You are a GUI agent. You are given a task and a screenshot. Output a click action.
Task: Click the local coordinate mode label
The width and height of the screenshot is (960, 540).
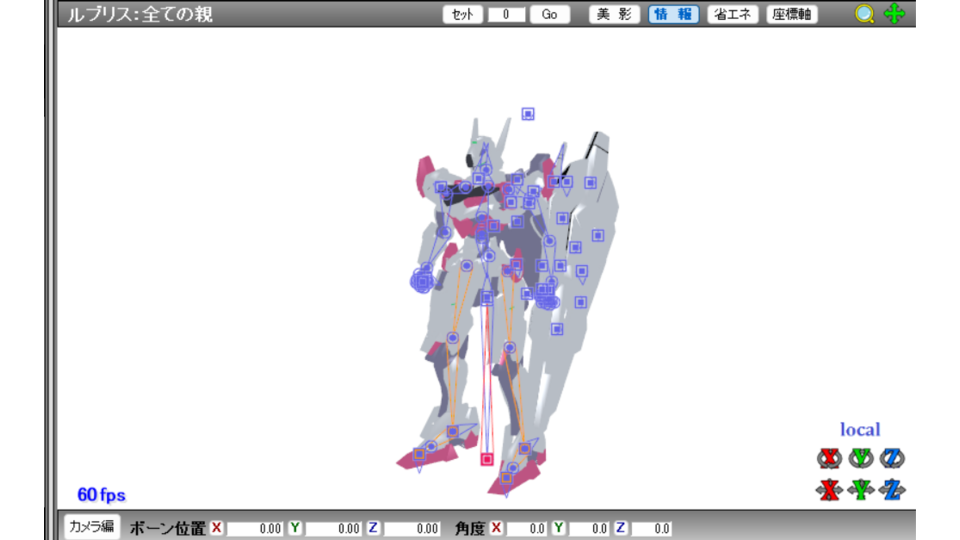[860, 430]
